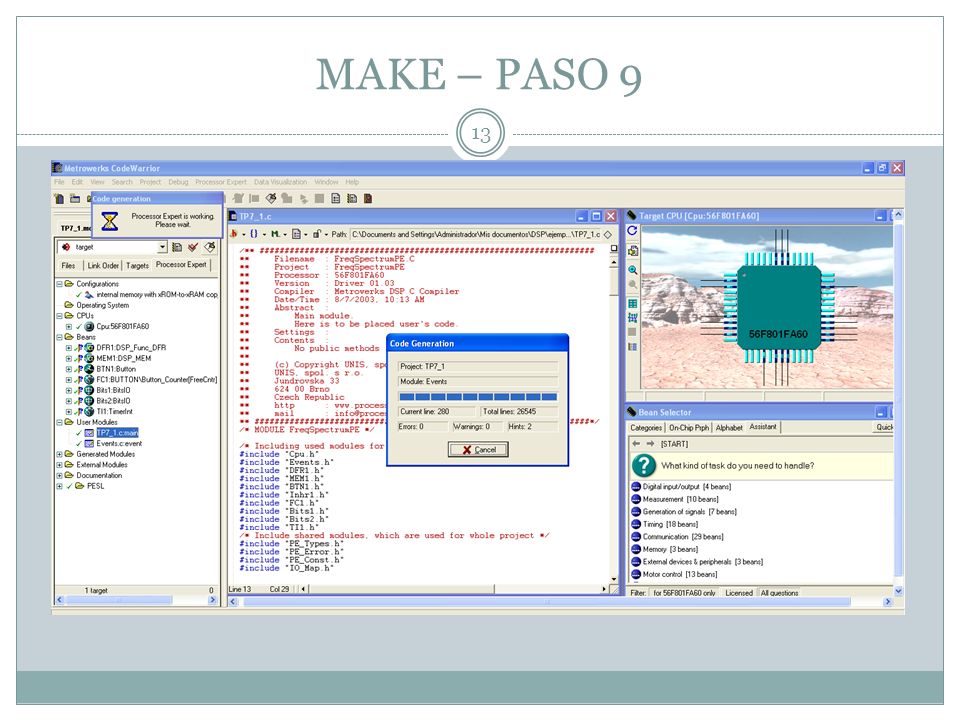Screen dimensions: 960x720
Task: Click the functions braces icon in editor toolbar
Action: coord(253,234)
